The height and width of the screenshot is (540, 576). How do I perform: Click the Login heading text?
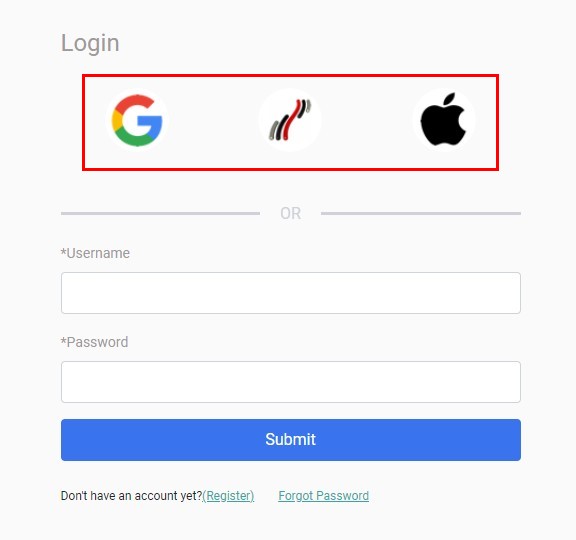pyautogui.click(x=90, y=43)
